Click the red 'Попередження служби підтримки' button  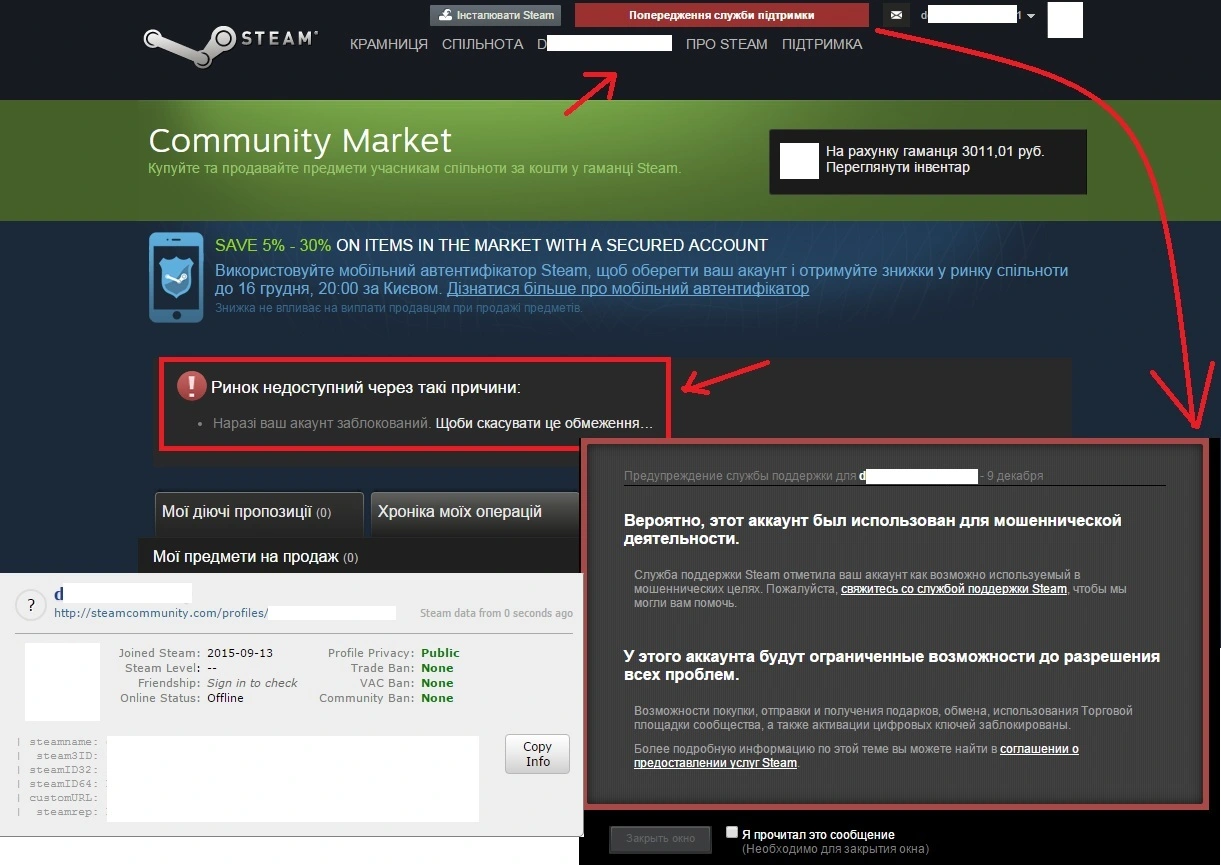coord(722,15)
